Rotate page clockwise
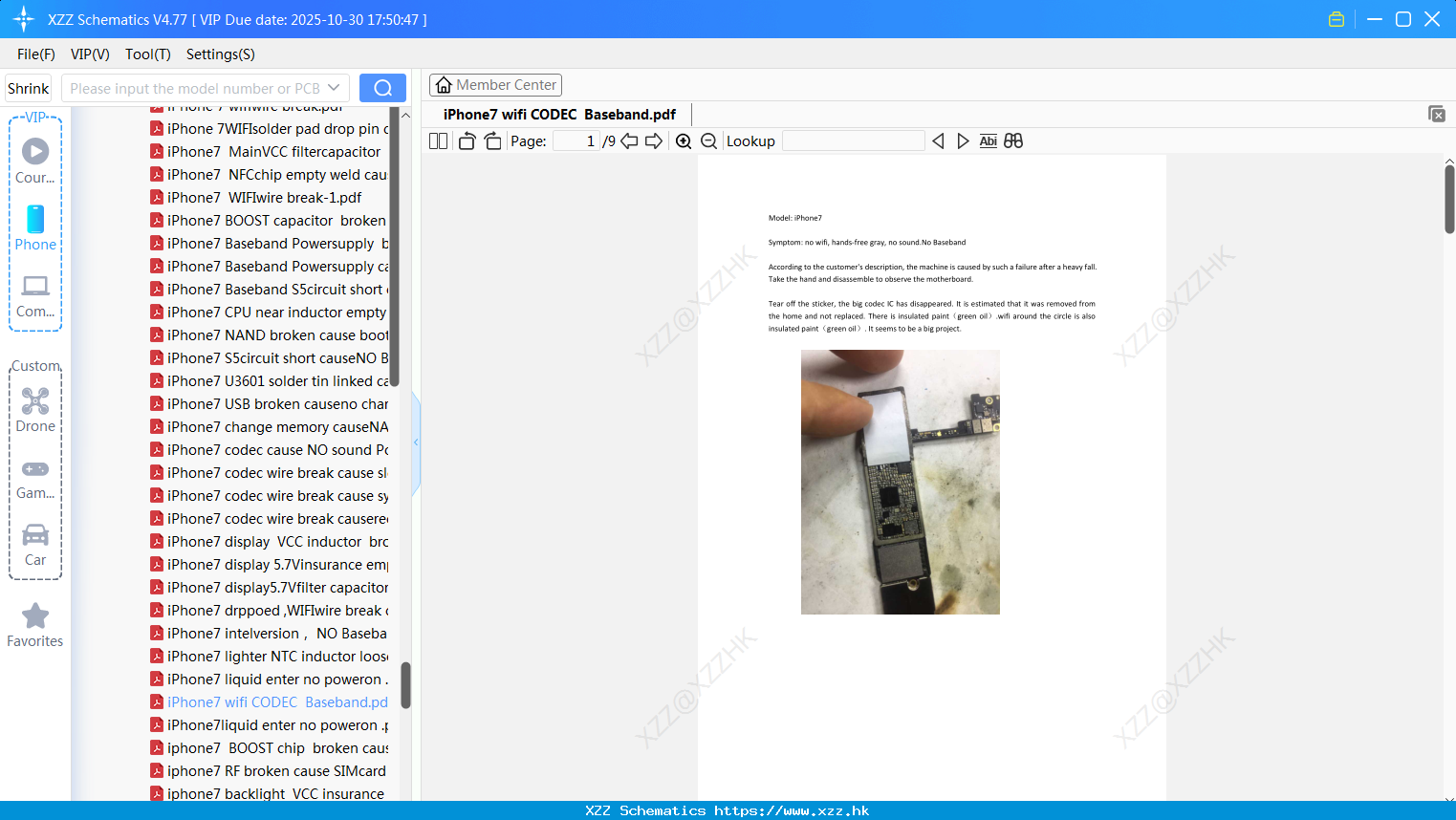This screenshot has height=820, width=1456. click(492, 140)
